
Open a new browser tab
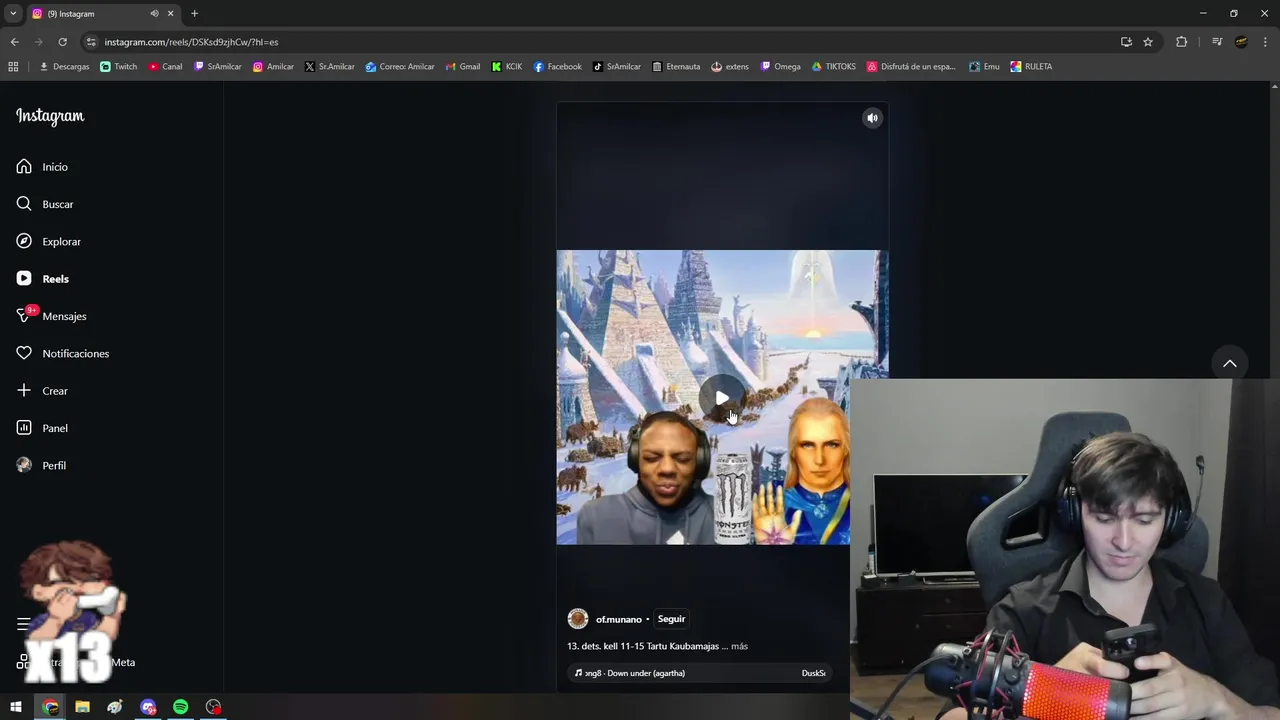pos(194,14)
